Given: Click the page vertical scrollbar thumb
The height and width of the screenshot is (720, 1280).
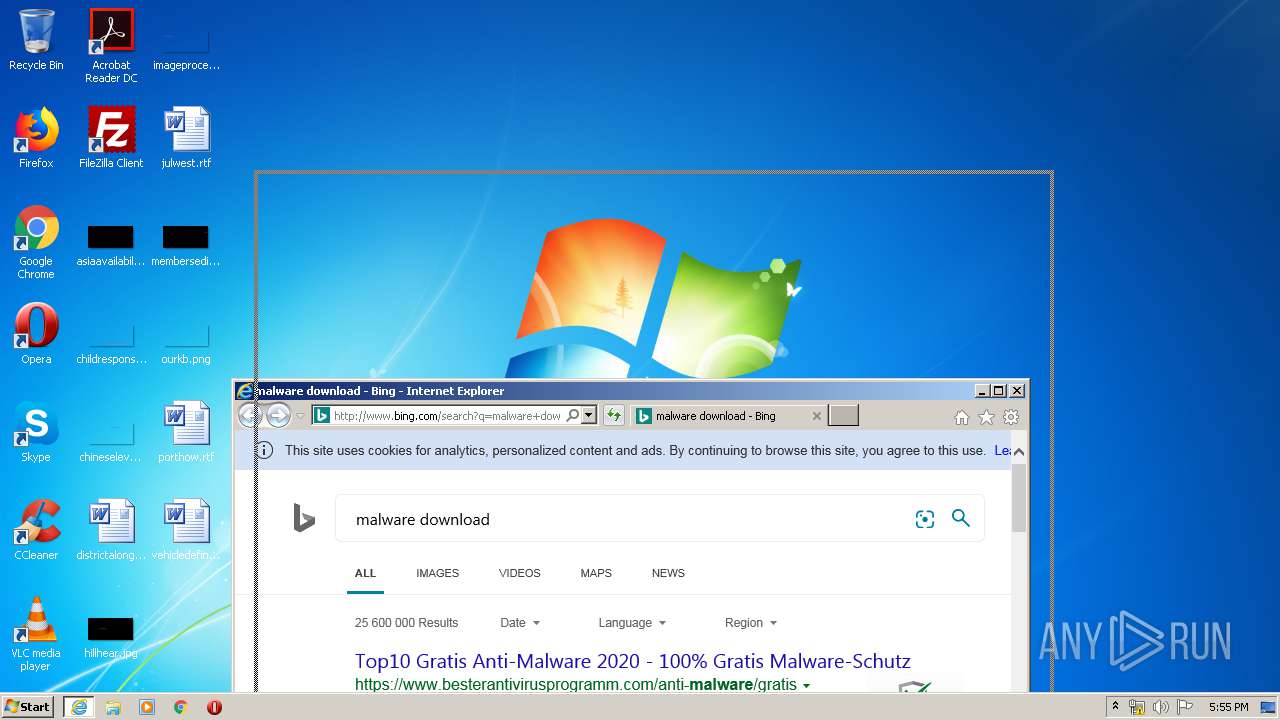Looking at the screenshot, I should [x=1019, y=498].
